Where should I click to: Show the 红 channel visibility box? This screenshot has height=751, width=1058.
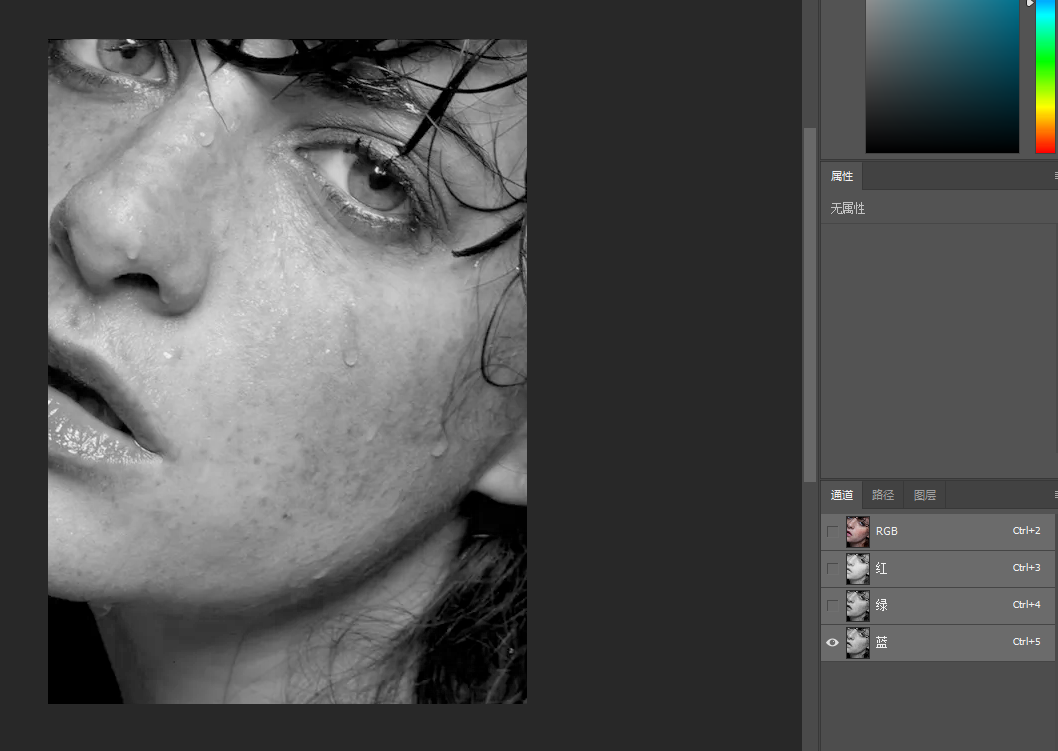(833, 568)
